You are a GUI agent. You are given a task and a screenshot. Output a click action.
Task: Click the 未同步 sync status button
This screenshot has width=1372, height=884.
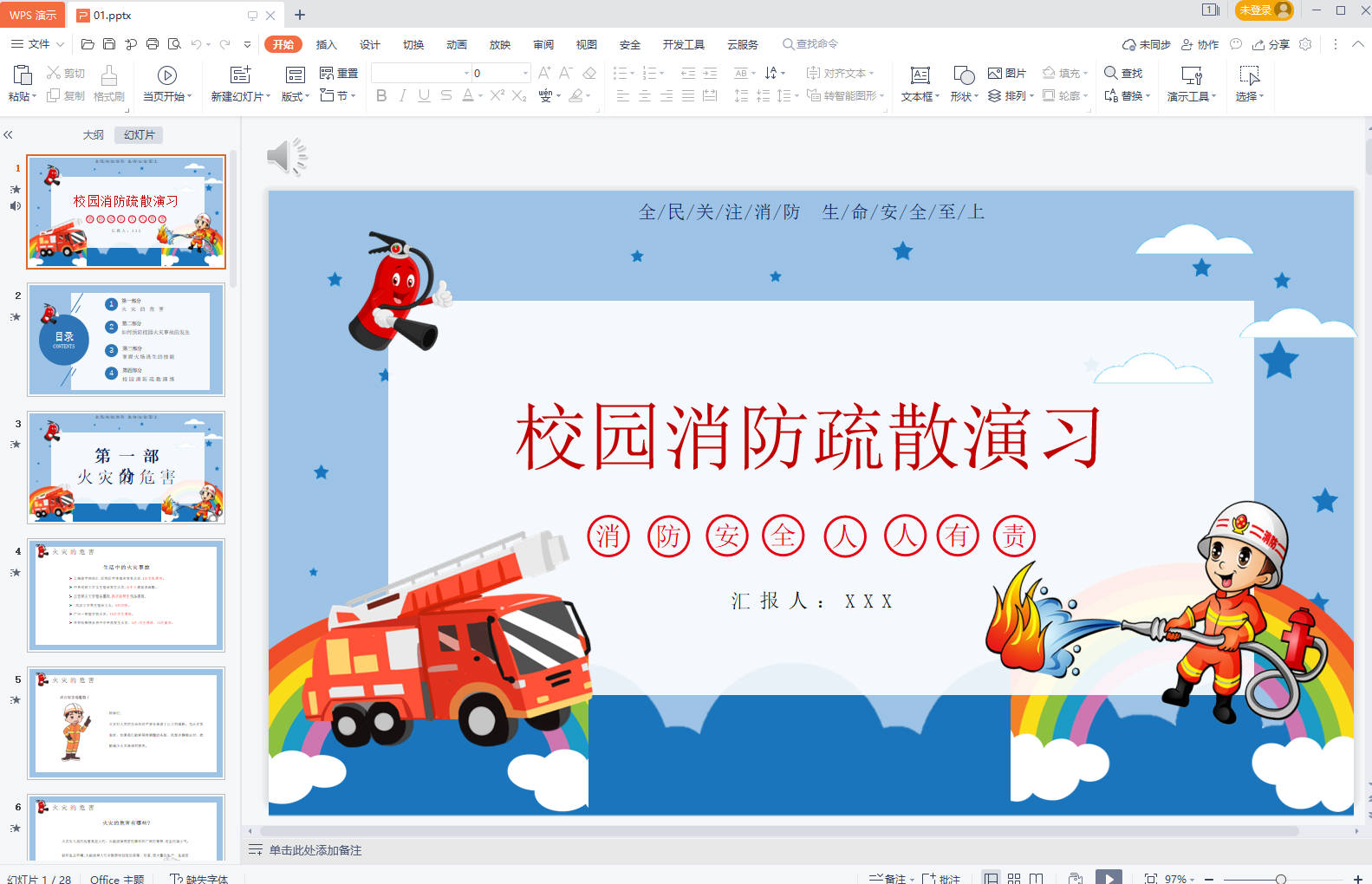point(1146,44)
